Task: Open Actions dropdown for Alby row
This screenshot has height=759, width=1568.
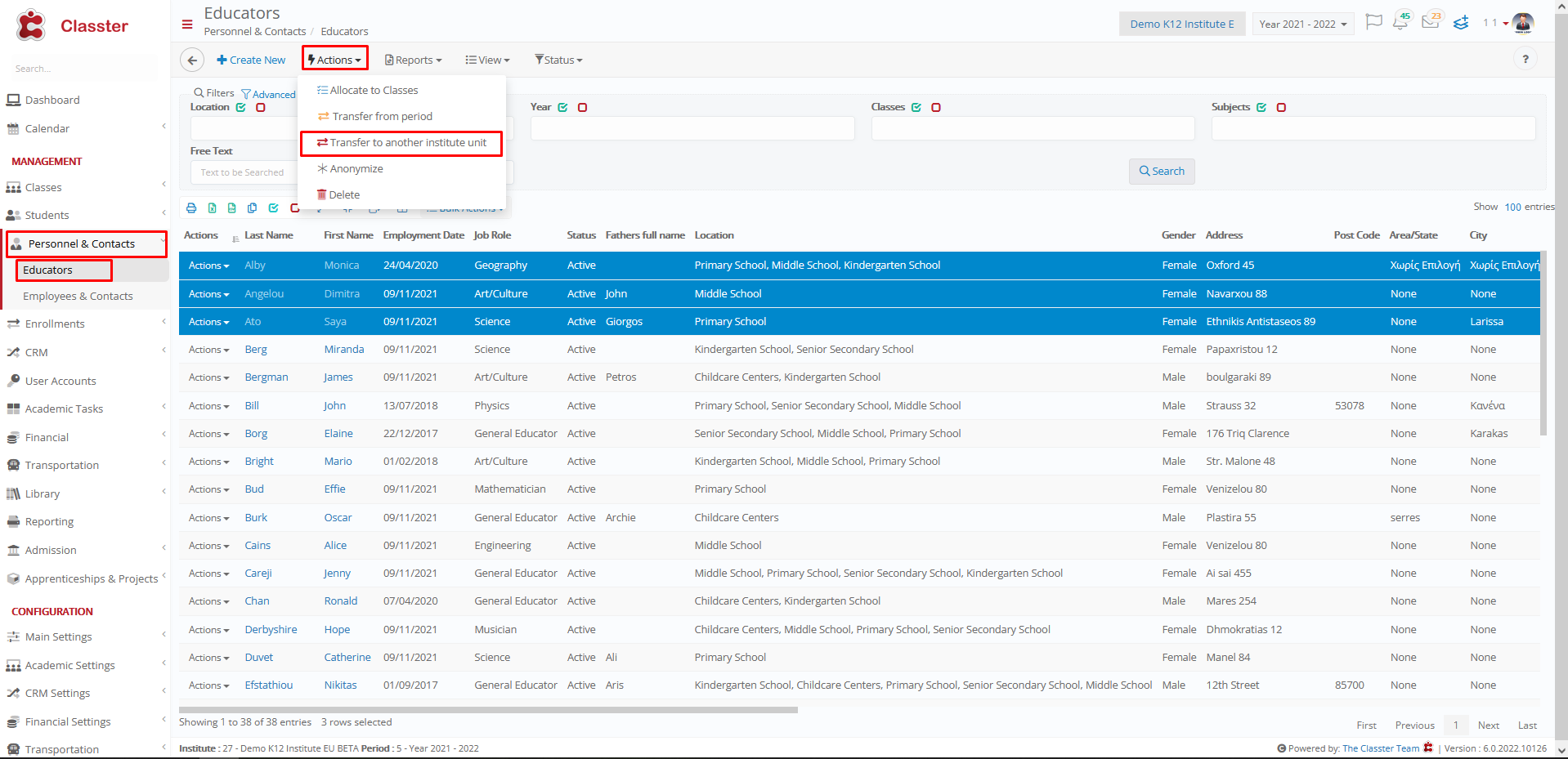Action: 208,266
